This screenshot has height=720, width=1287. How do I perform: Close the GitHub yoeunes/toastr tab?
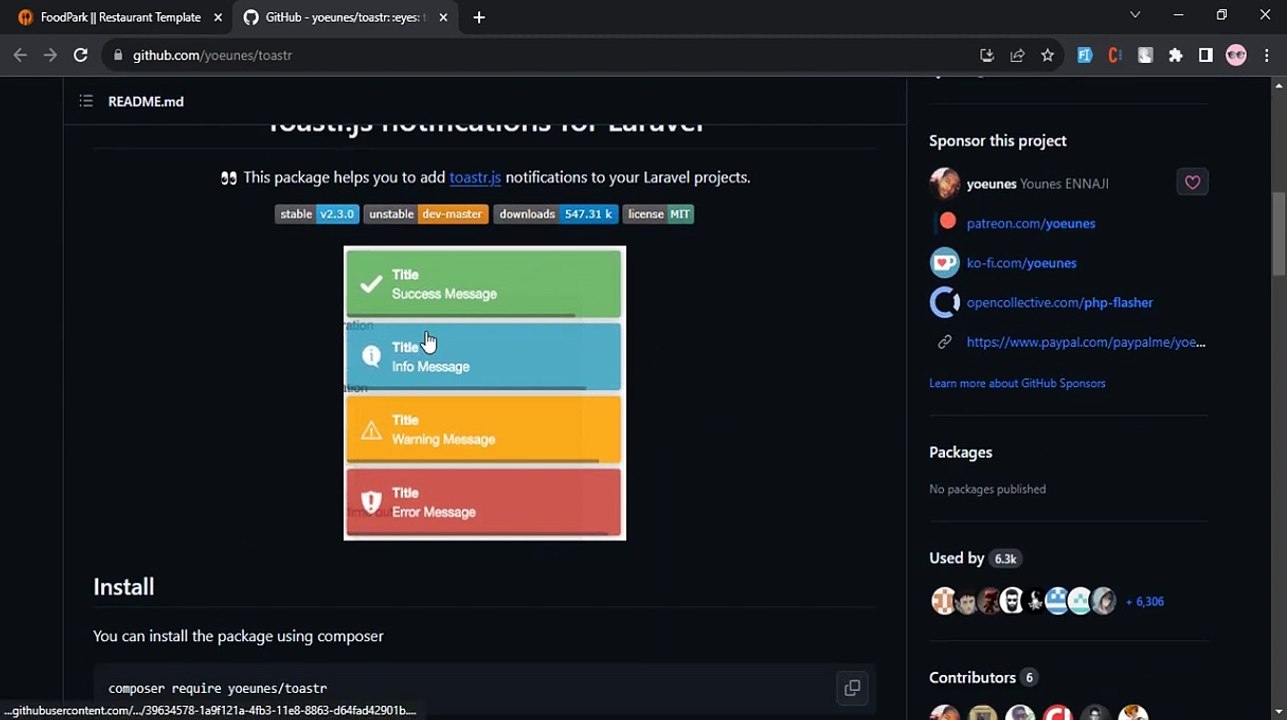tap(443, 17)
